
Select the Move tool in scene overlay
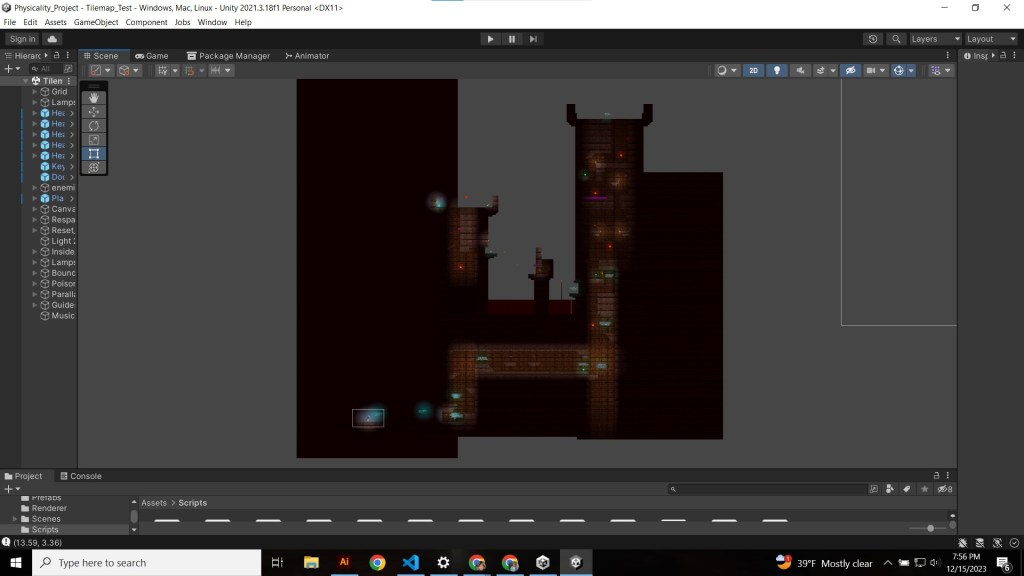click(94, 112)
